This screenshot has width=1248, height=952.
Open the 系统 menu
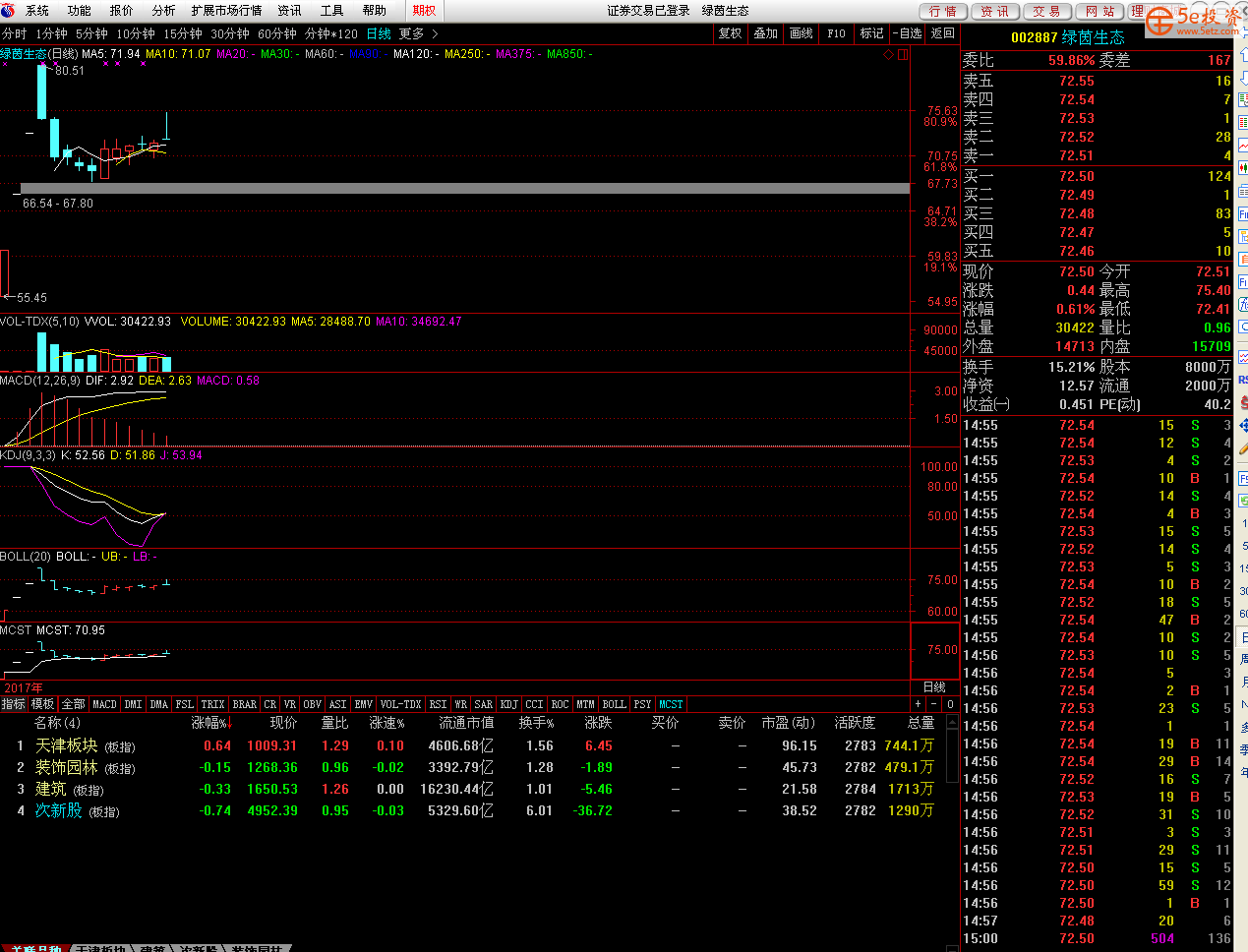(37, 11)
